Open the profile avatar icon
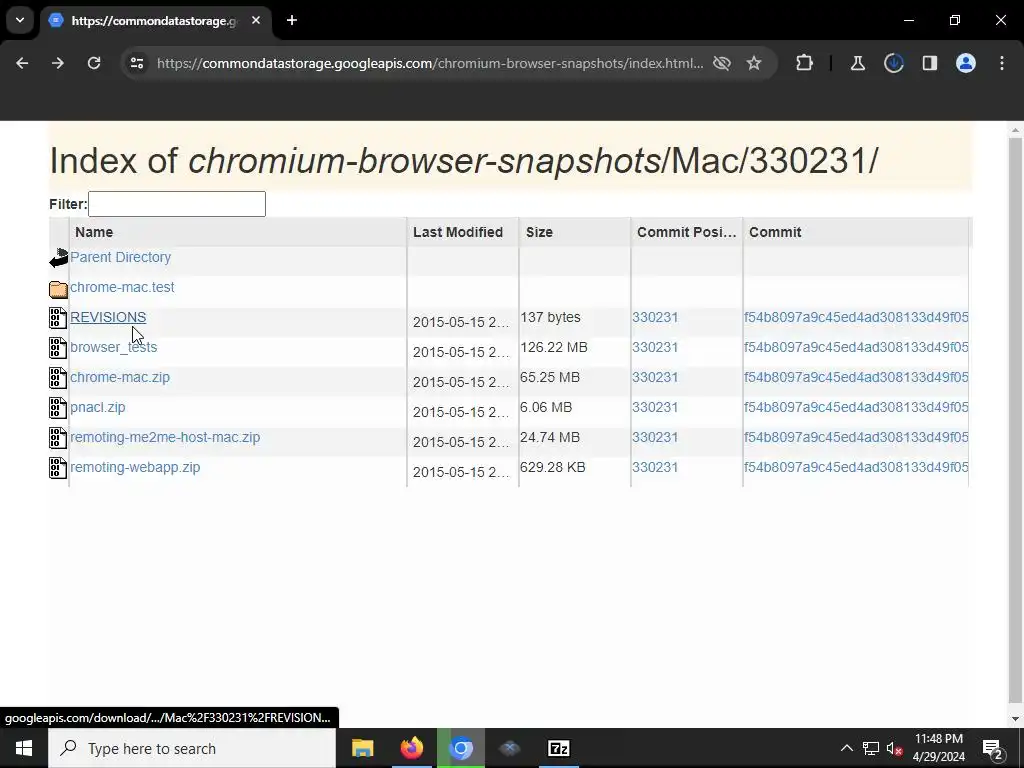Screen dimensions: 1024x768 [x=966, y=63]
